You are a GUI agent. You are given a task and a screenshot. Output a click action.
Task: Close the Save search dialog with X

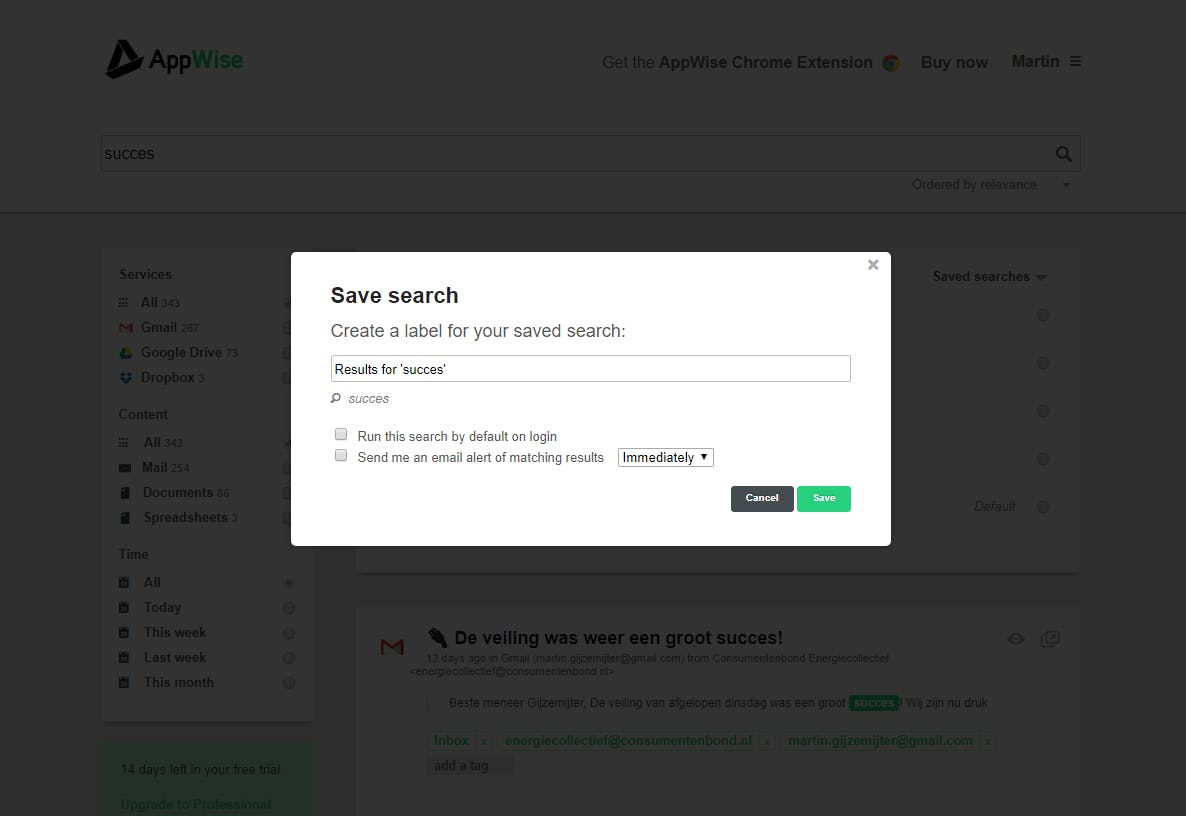(873, 265)
